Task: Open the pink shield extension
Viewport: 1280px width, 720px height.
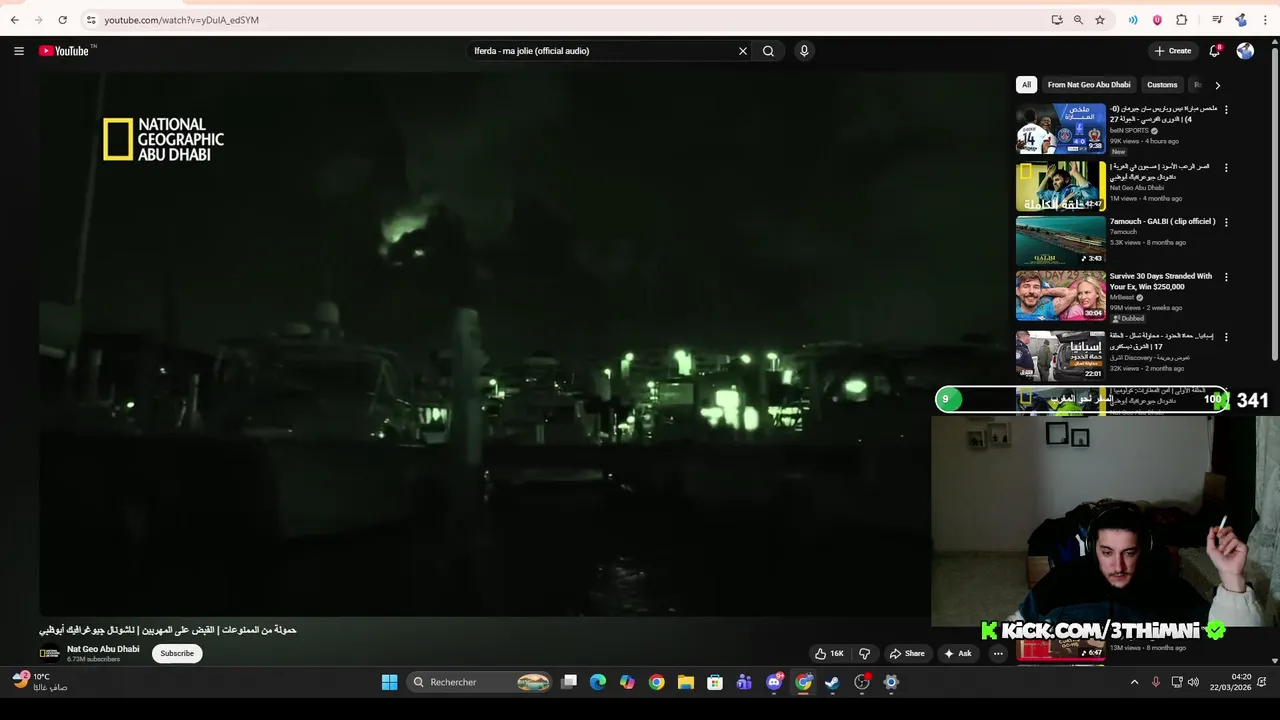Action: pyautogui.click(x=1157, y=20)
